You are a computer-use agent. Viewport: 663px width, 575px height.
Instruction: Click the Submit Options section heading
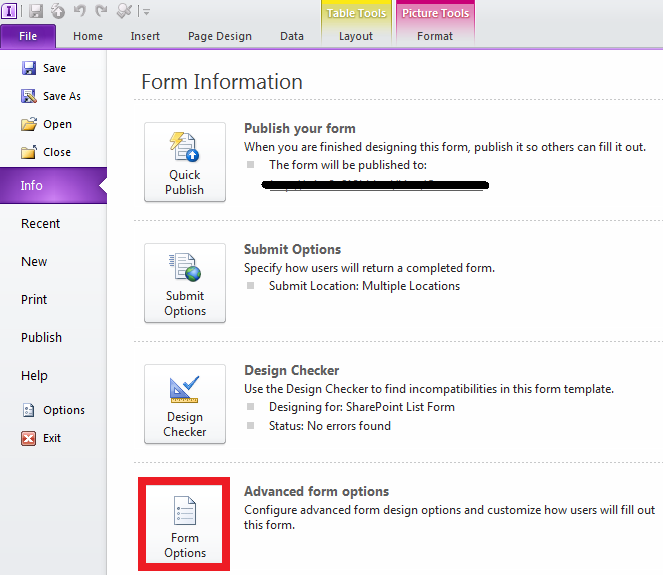(292, 249)
